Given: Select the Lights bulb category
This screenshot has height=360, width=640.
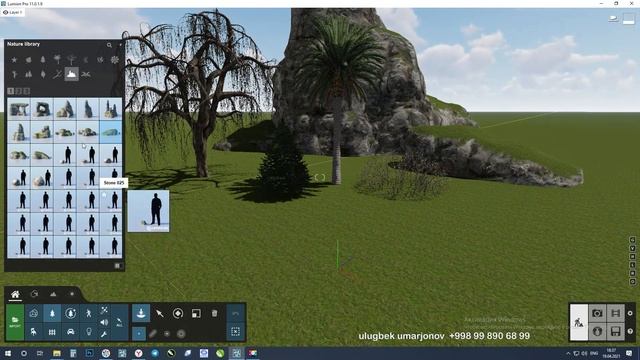Looking at the screenshot, I should coord(89,331).
